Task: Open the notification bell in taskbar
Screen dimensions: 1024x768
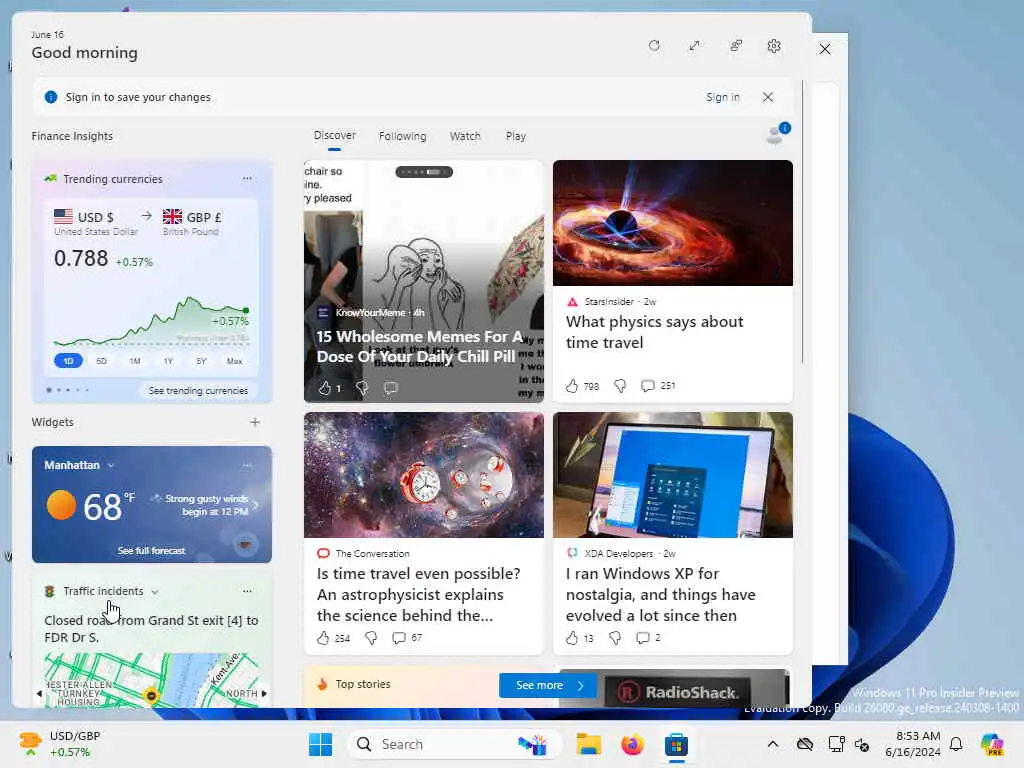Action: (x=956, y=744)
